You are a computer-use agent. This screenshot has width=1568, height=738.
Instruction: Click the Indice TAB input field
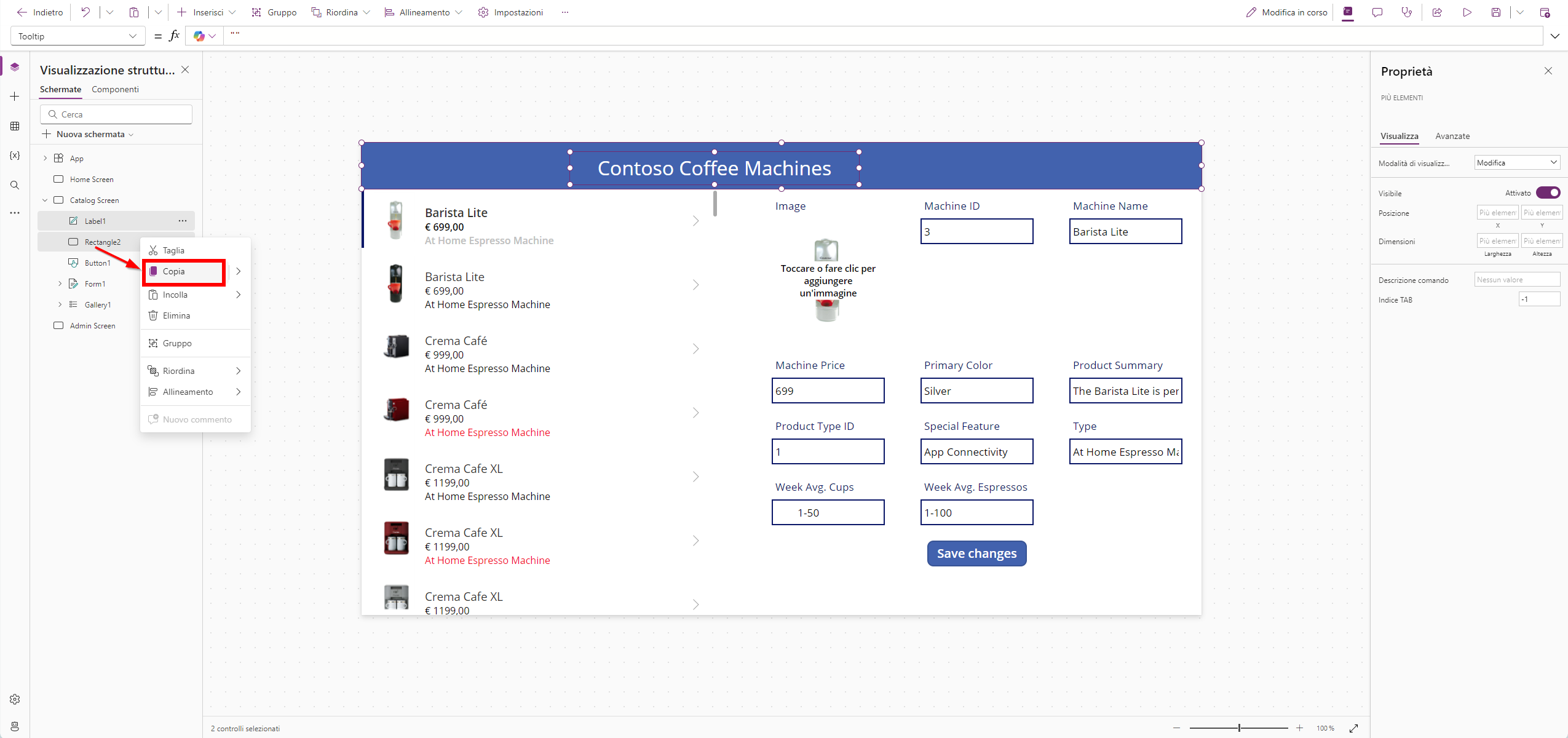click(1539, 300)
